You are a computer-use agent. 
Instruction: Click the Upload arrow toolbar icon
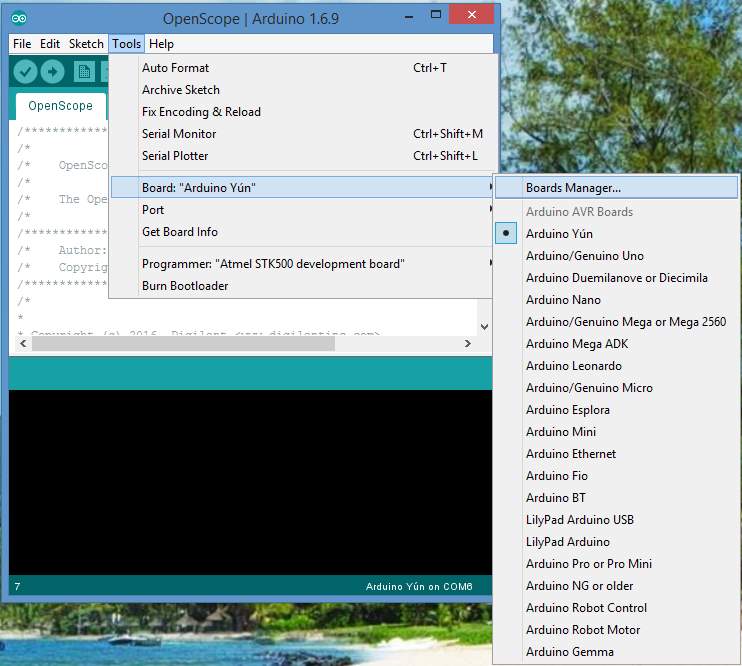point(52,72)
